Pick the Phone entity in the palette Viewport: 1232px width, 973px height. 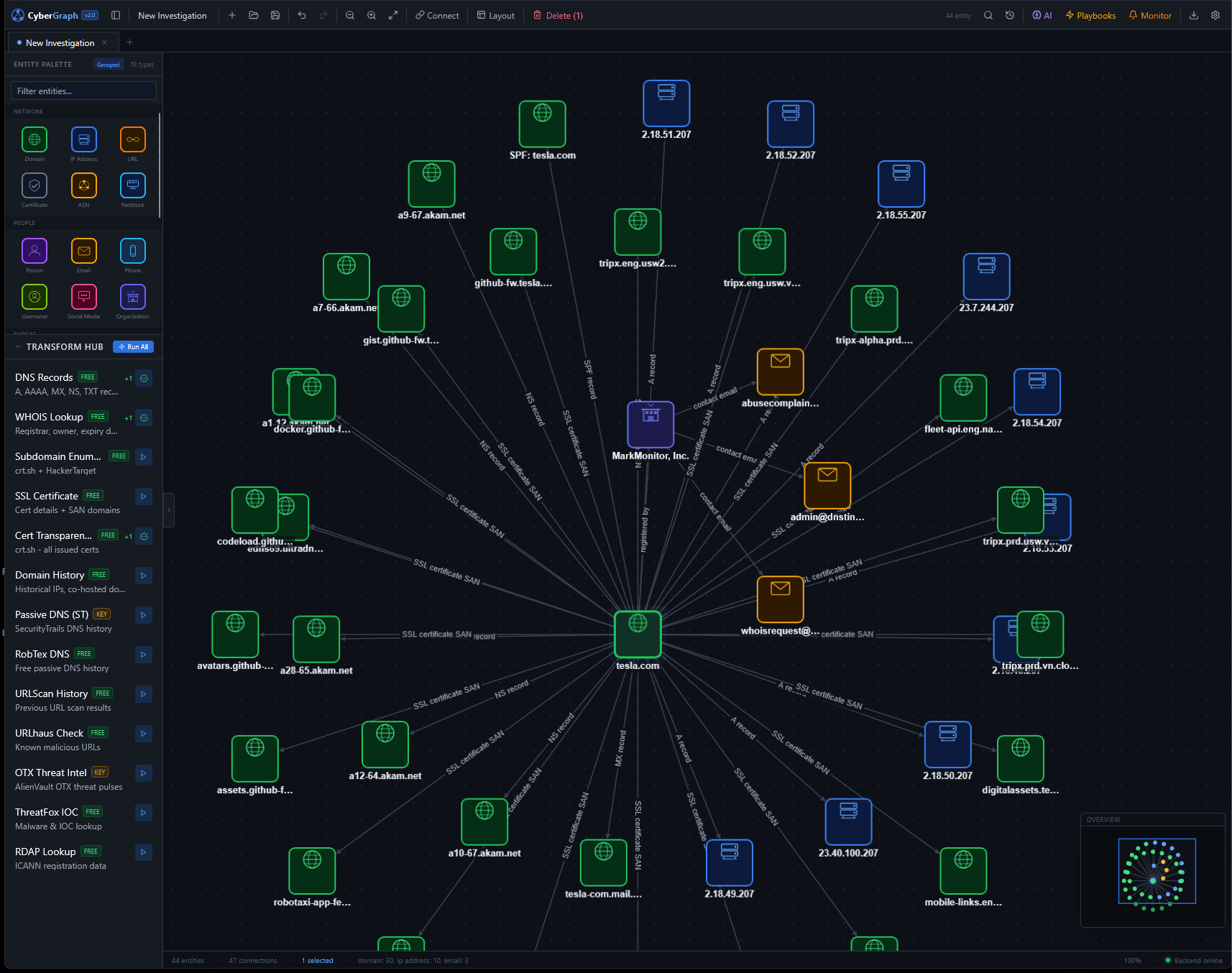[x=133, y=255]
